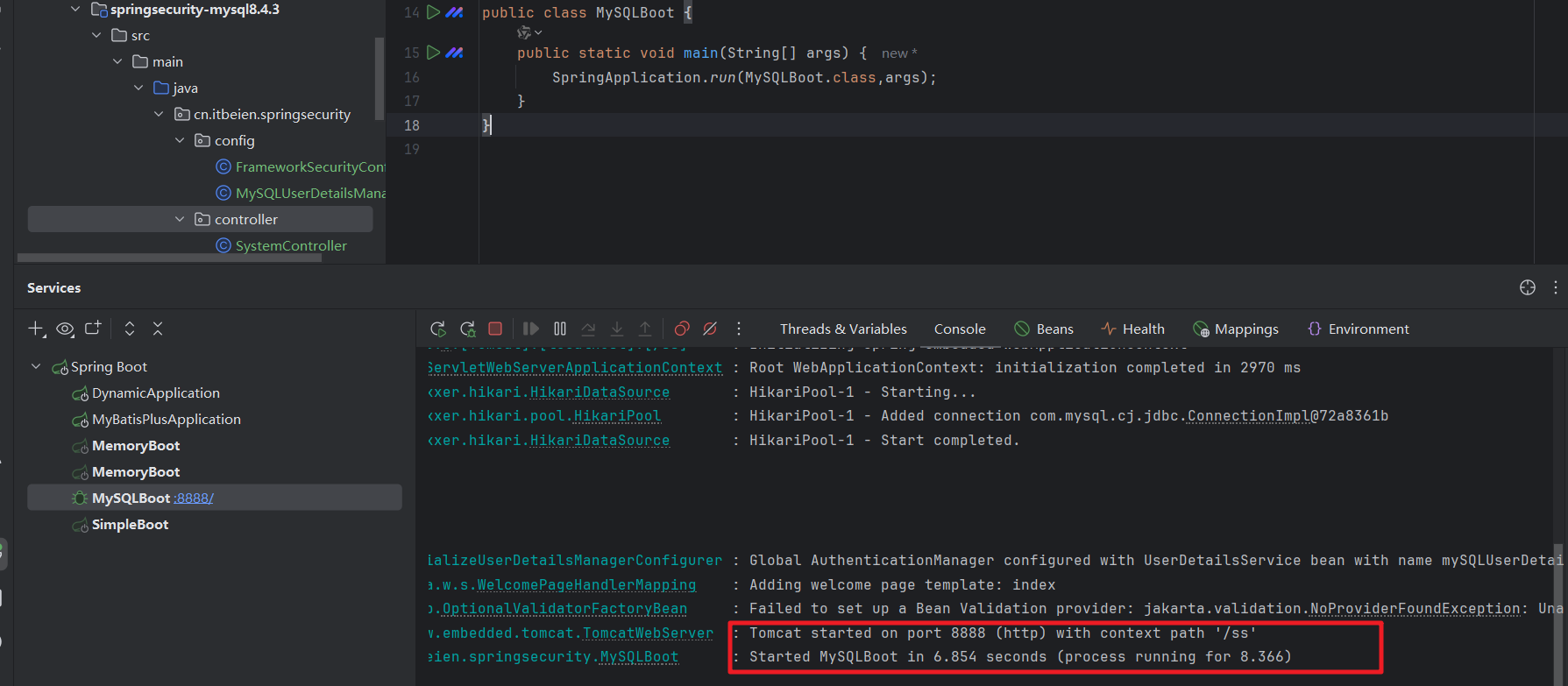Collapse the src folder

point(96,35)
